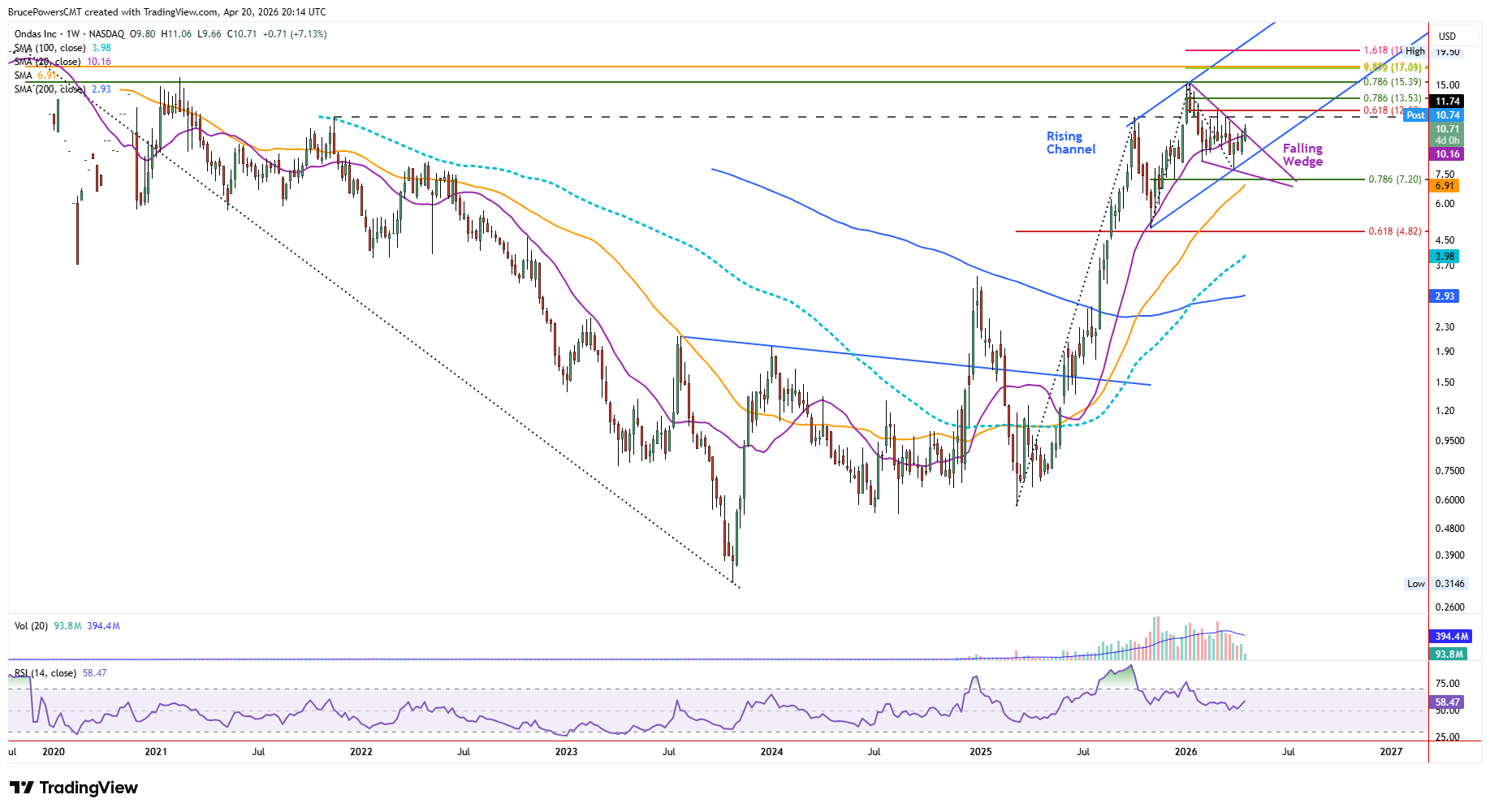Click the 2021 label on time axis
The image size is (1490, 812).
[156, 752]
